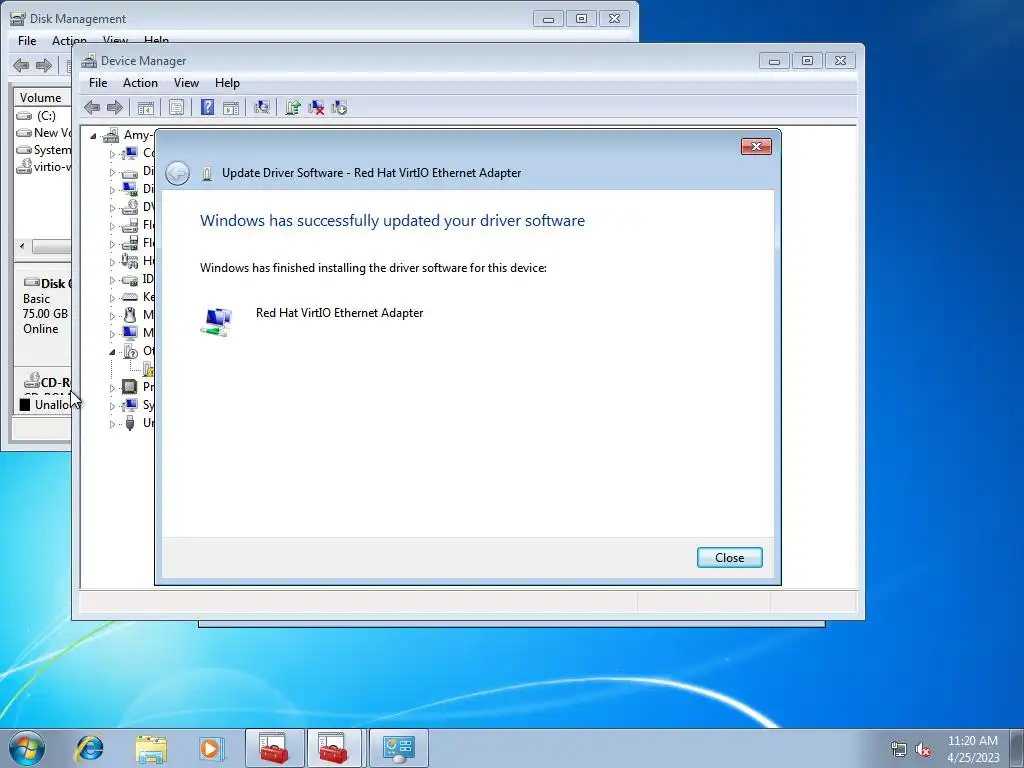Expand the DVD/CD-ROM drives node arrow

click(112, 208)
